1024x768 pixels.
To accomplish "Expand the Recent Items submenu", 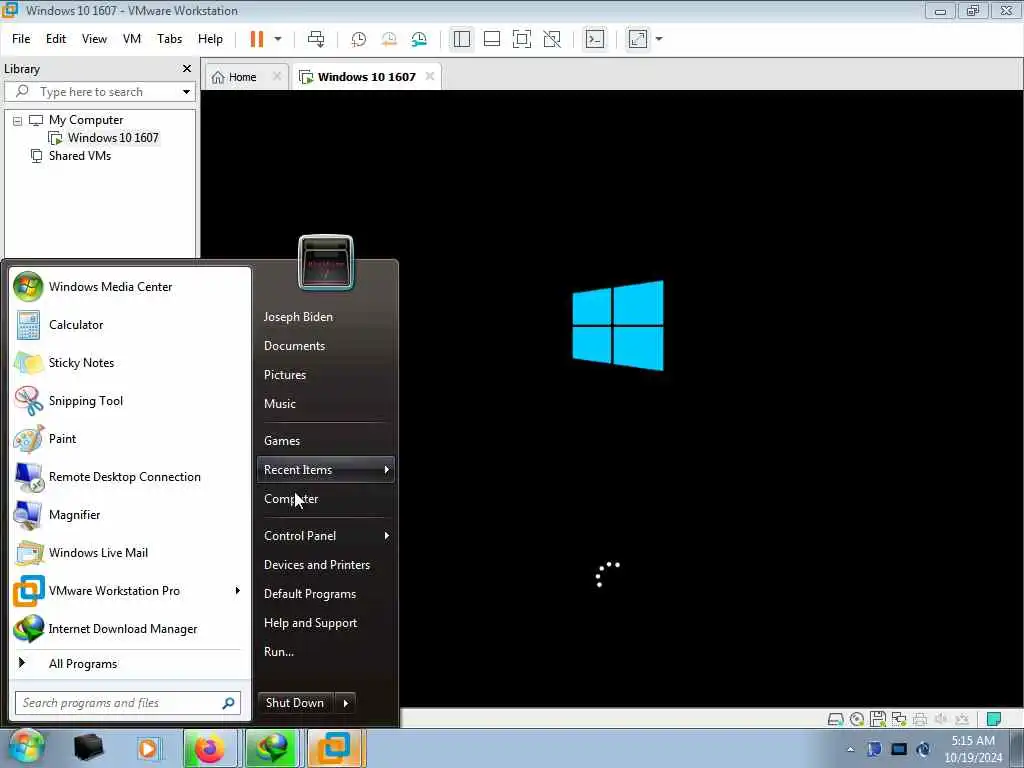I will click(x=326, y=470).
